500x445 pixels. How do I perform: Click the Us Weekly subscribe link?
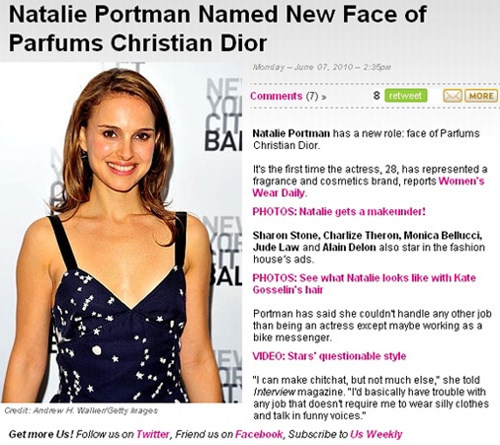376,434
